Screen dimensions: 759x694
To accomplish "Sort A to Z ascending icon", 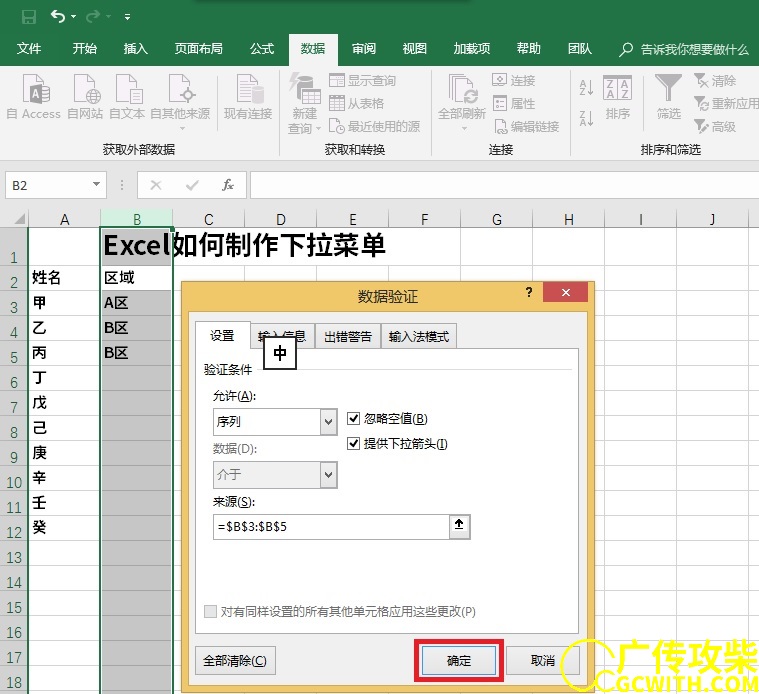I will tap(586, 88).
